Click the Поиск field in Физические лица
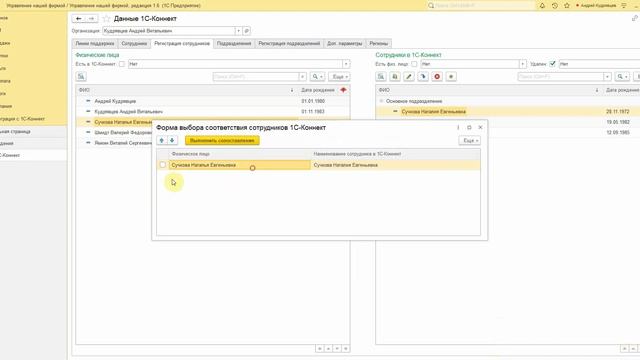Image resolution: width=640 pixels, height=360 pixels. coord(256,77)
